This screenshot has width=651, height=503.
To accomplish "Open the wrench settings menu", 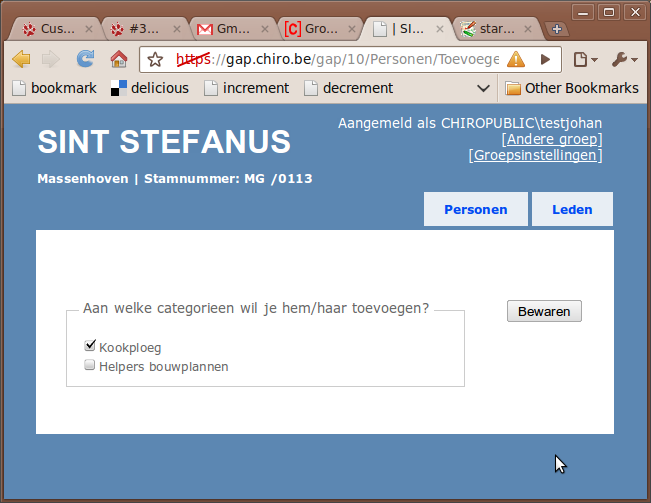I will click(624, 60).
